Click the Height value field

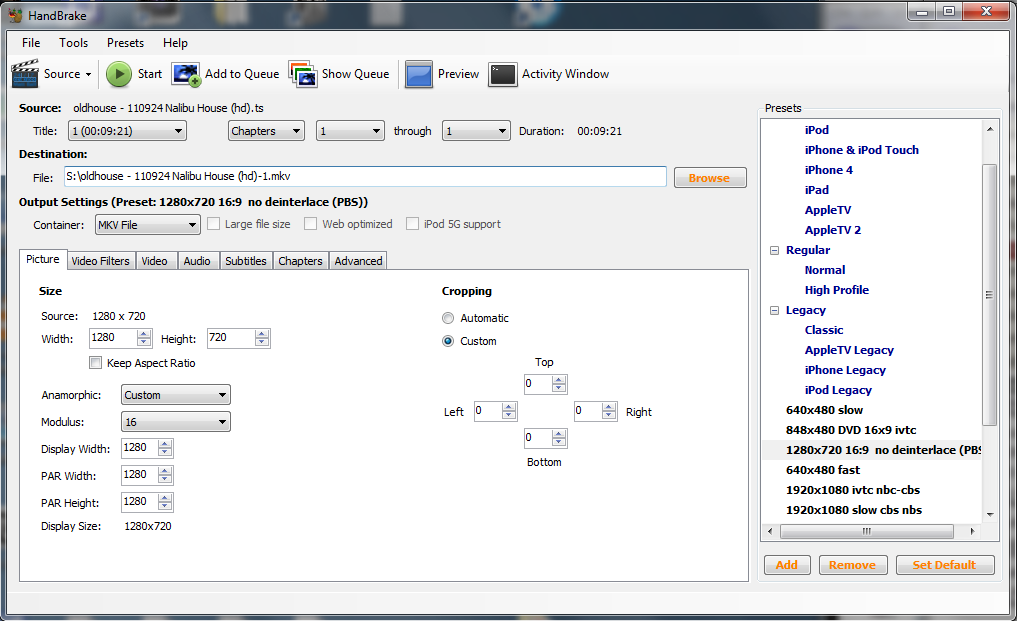239,338
